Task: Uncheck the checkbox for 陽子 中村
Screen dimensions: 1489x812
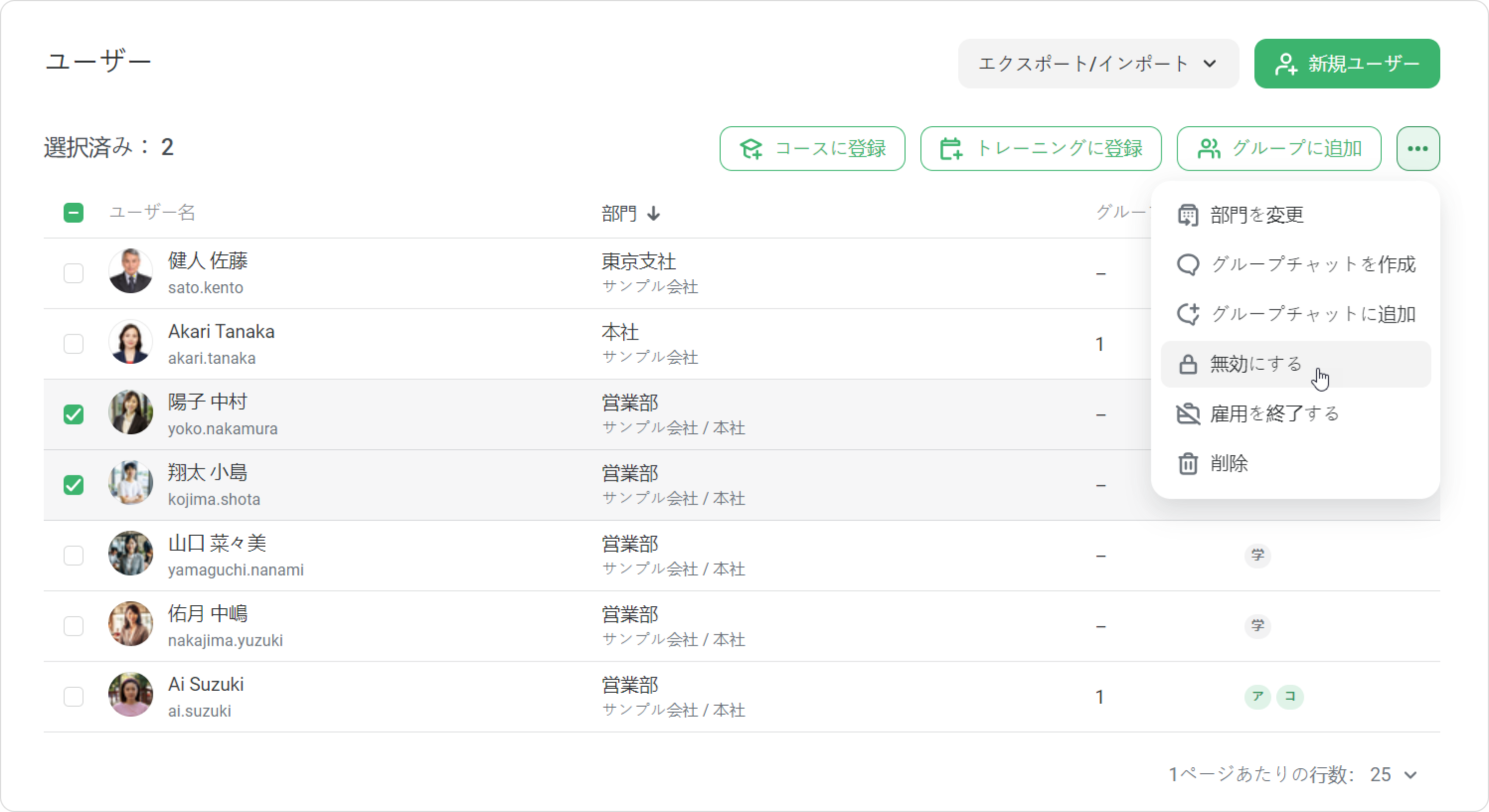Action: coord(74,414)
